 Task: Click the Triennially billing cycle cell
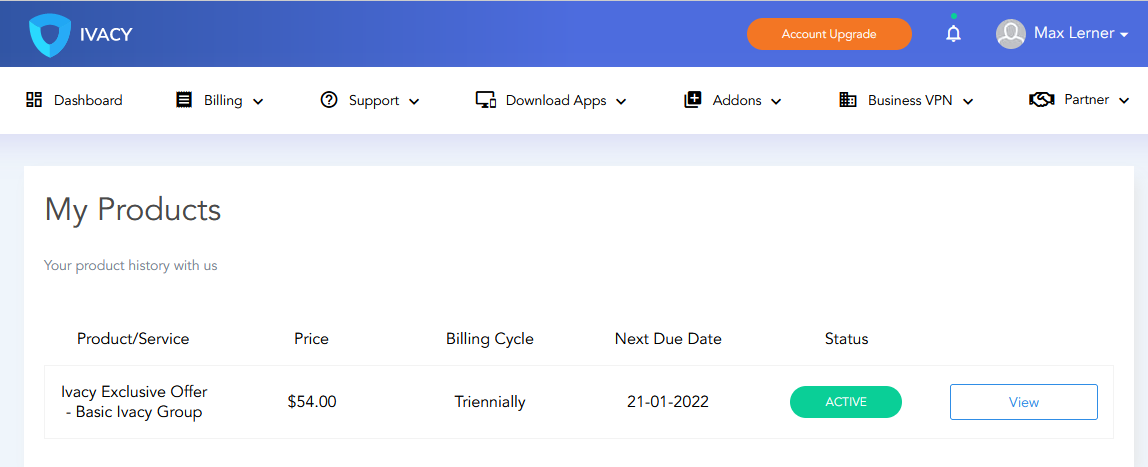[x=490, y=402]
